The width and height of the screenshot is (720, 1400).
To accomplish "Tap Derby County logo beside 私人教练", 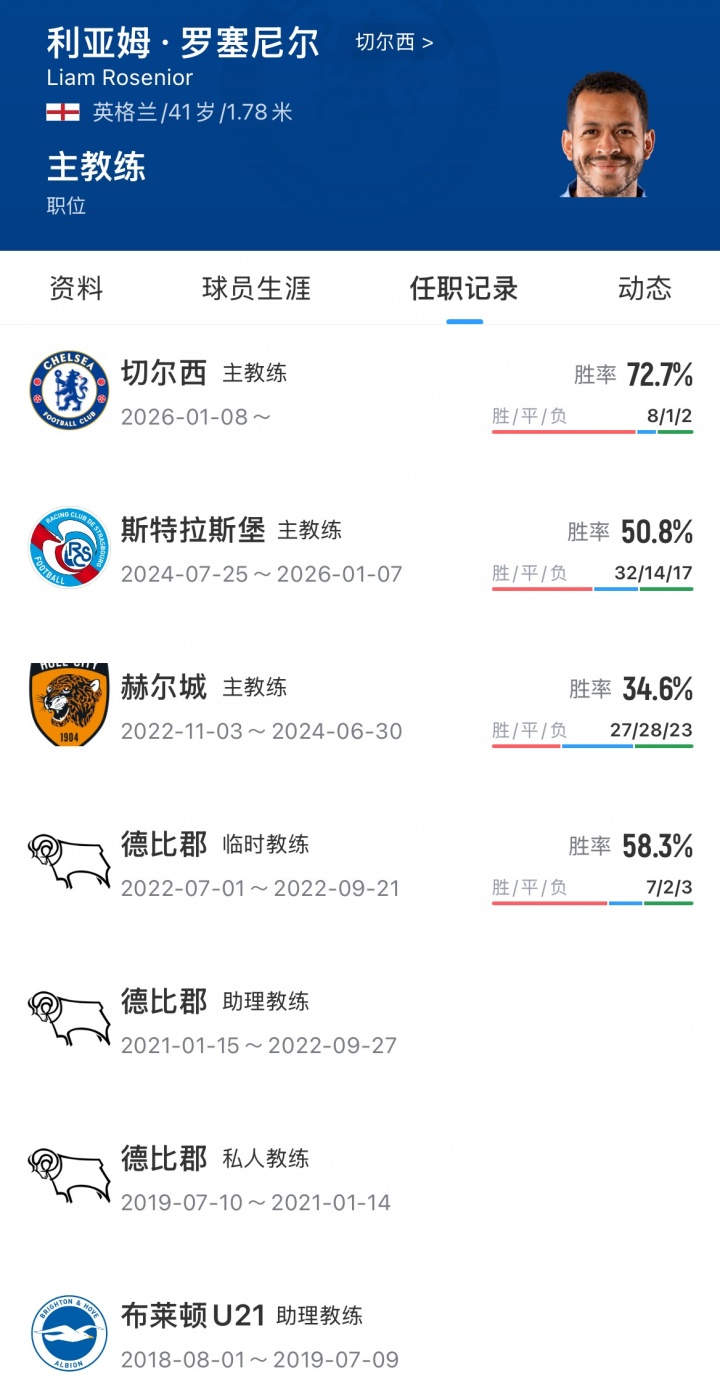I will [x=69, y=1175].
